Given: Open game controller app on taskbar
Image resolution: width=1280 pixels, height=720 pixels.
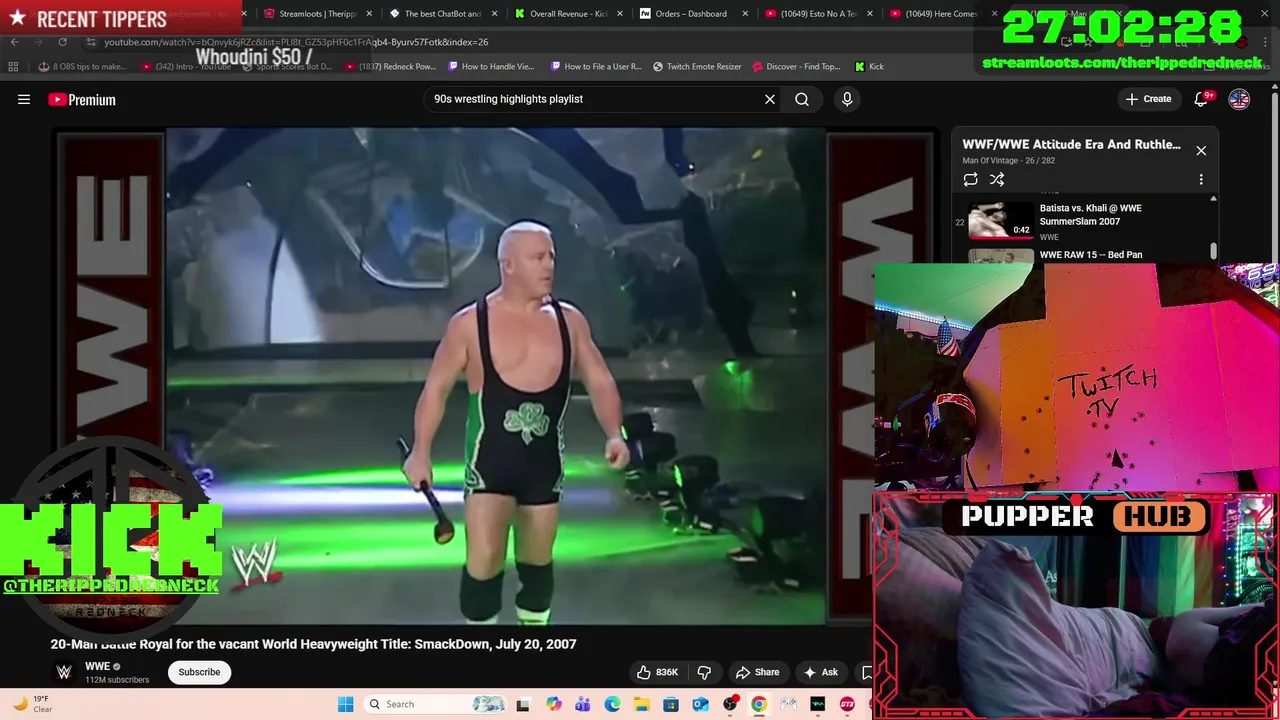Looking at the screenshot, I should [x=788, y=704].
